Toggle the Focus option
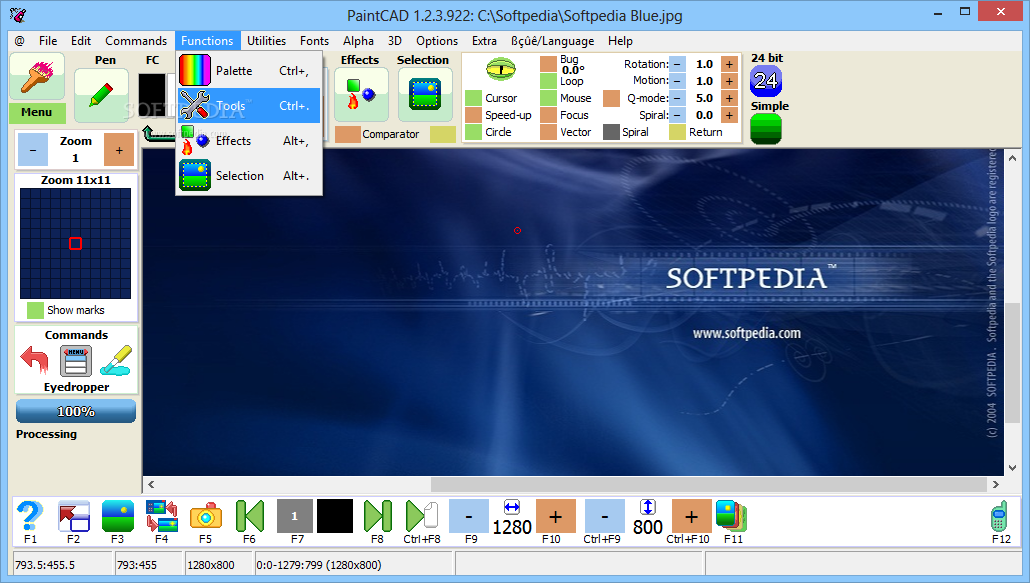1030x583 pixels. coord(549,115)
